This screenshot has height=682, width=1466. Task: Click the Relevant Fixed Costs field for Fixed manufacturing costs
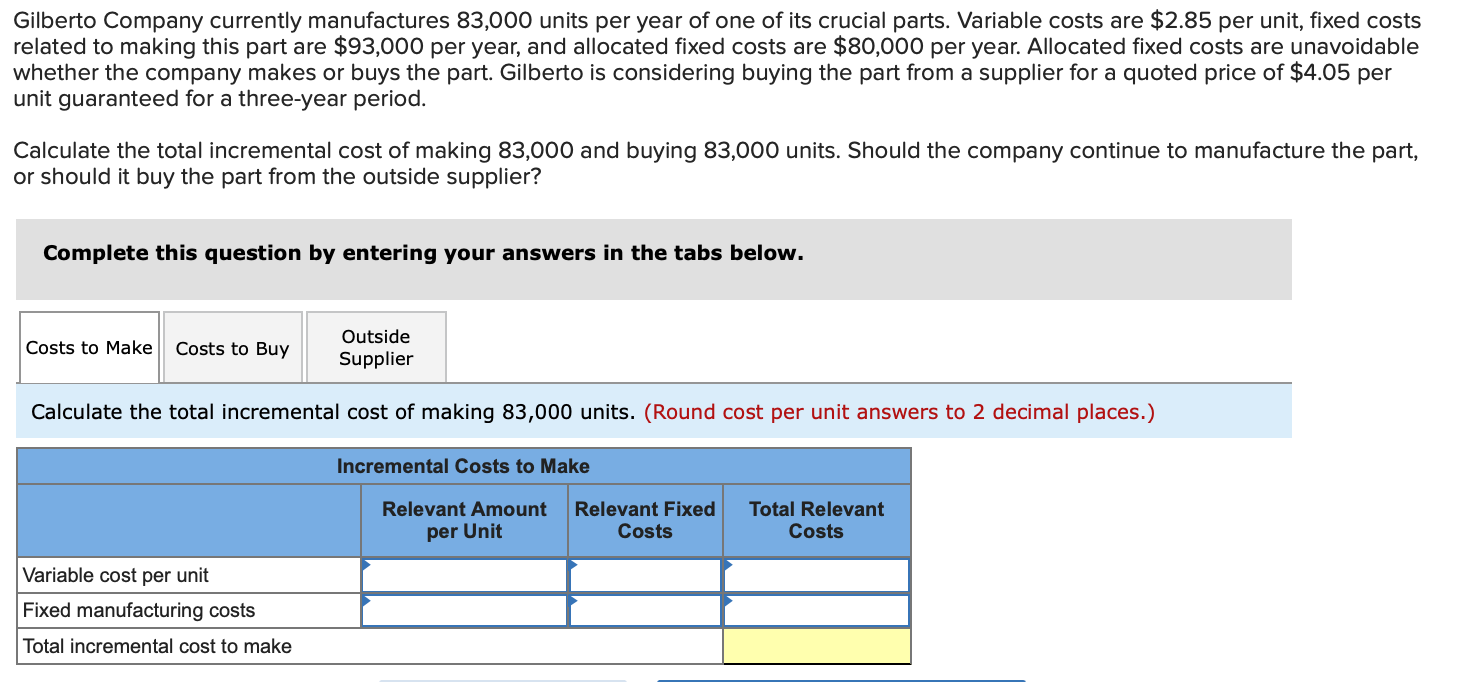coord(645,609)
